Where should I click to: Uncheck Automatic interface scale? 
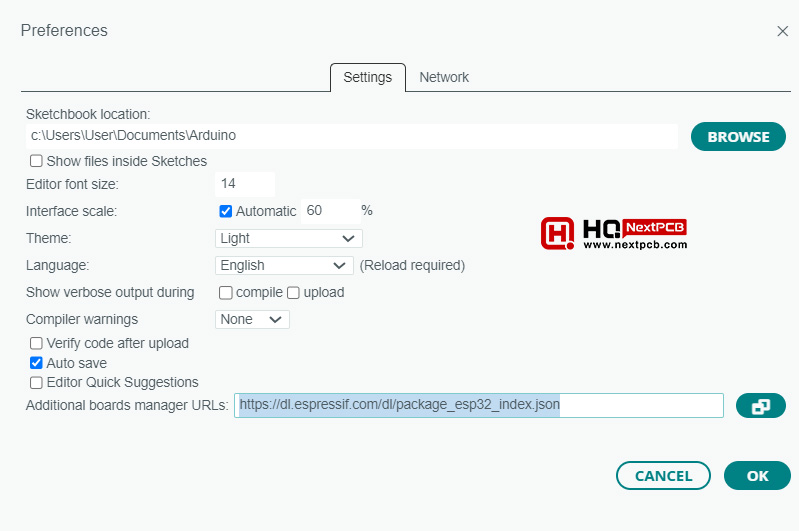(x=226, y=211)
